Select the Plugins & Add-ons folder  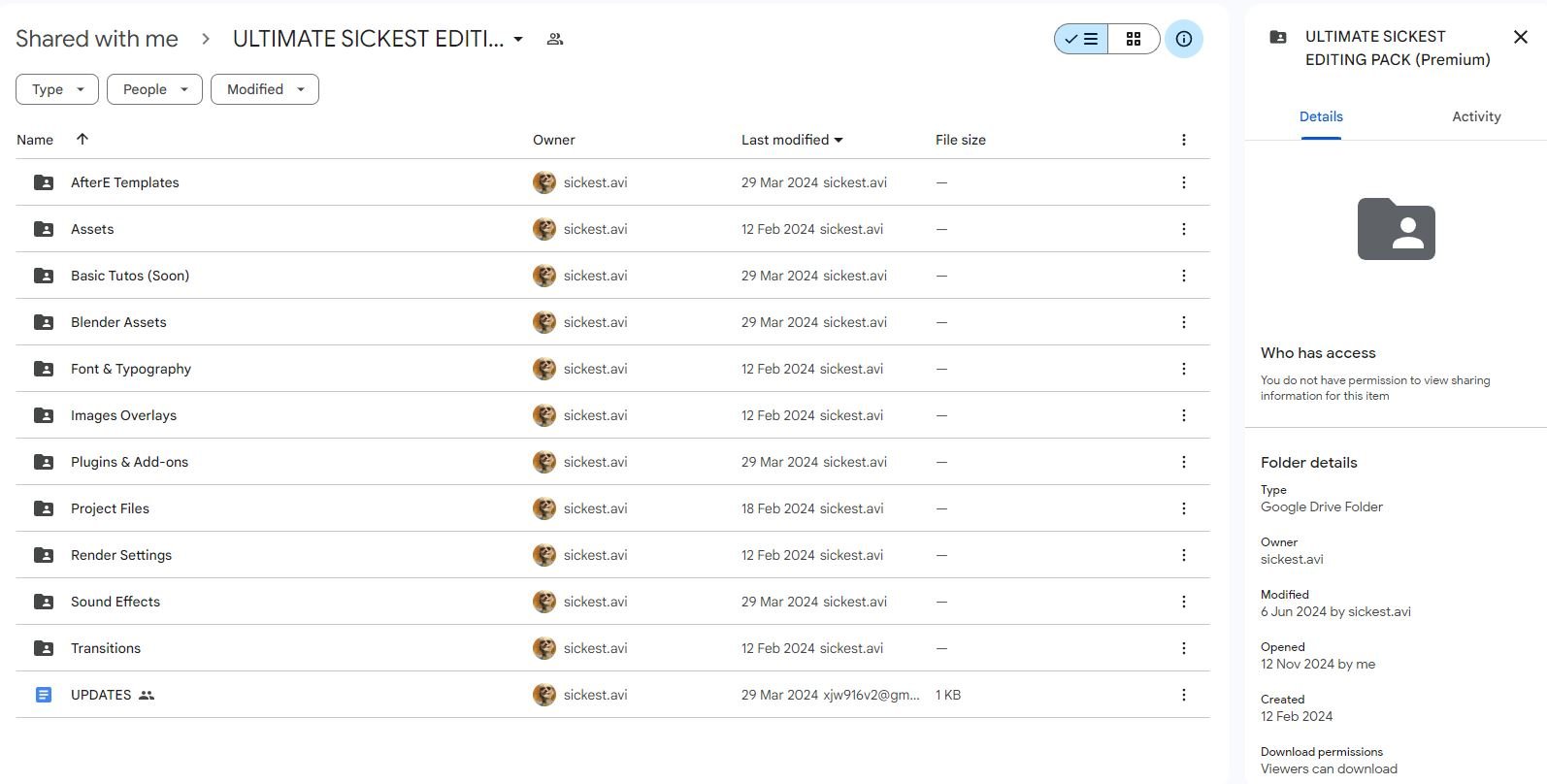(x=129, y=462)
